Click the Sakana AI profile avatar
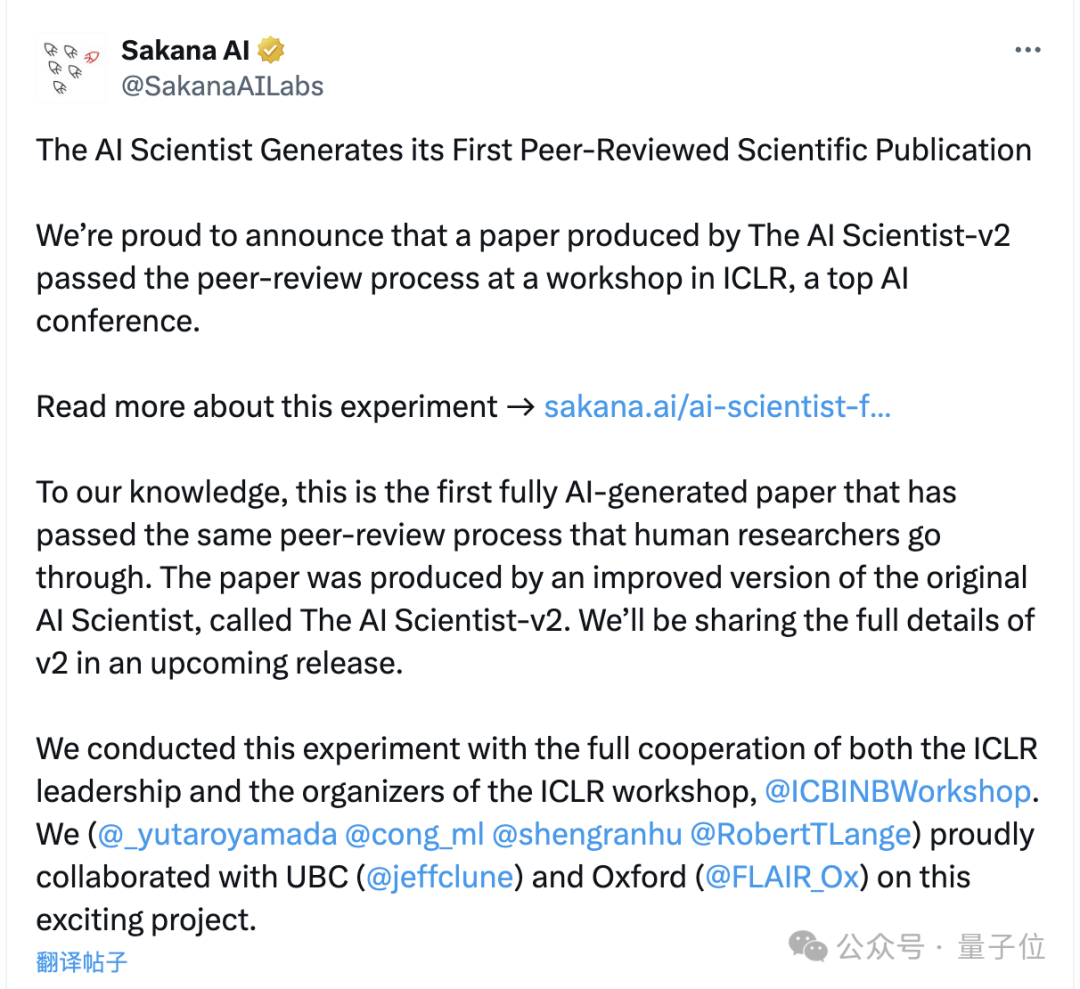The height and width of the screenshot is (989, 1080). 71,68
